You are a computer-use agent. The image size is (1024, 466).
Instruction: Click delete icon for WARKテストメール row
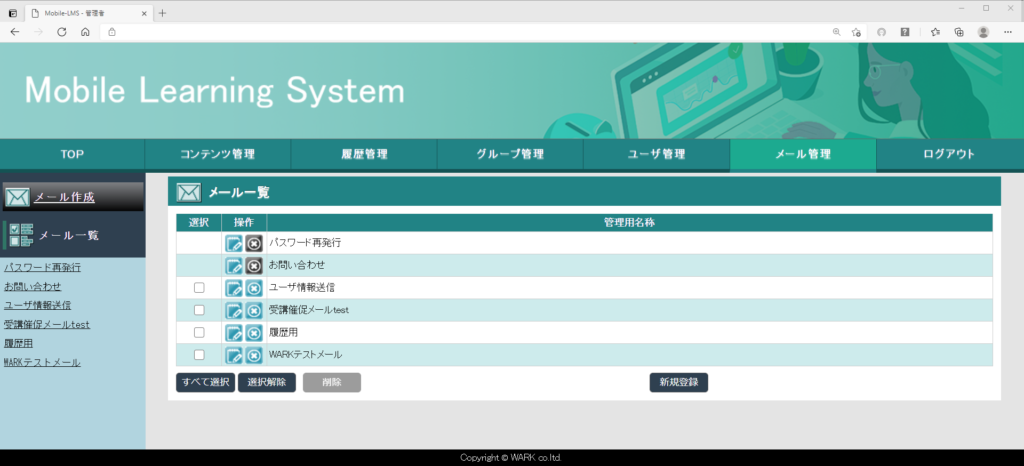(254, 355)
